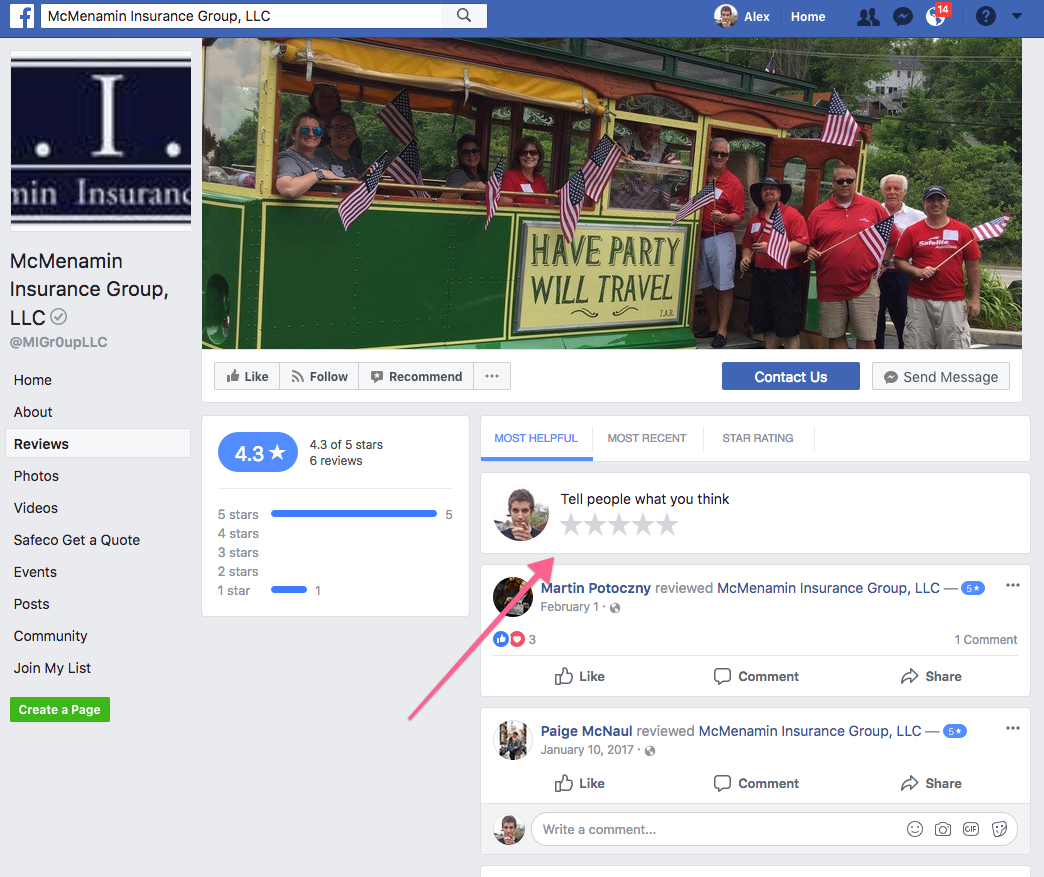Open notifications globe with 14 badge

[937, 15]
